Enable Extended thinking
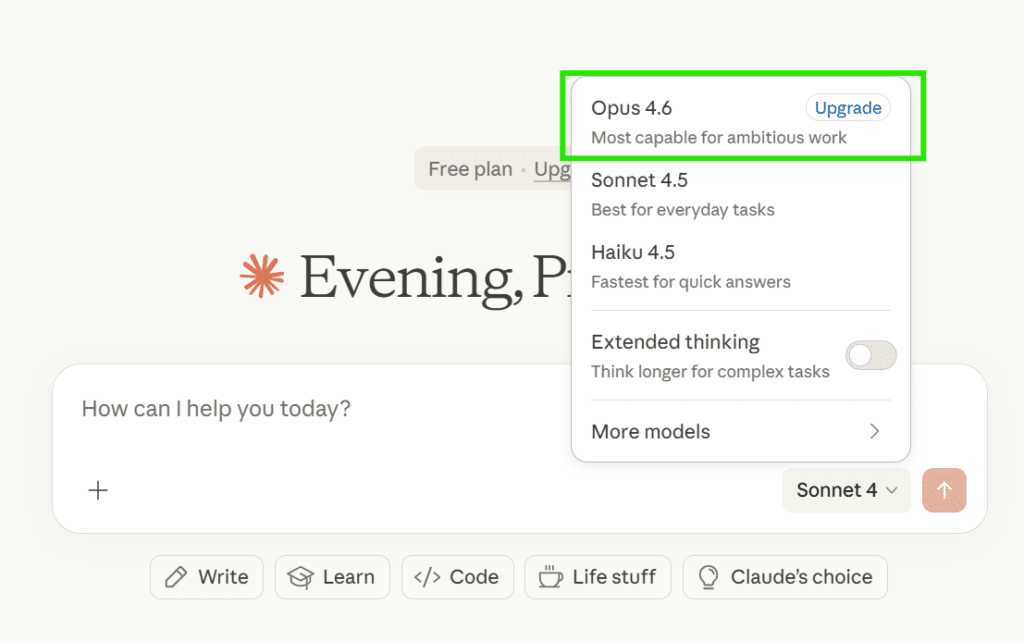The image size is (1024, 641). [871, 355]
